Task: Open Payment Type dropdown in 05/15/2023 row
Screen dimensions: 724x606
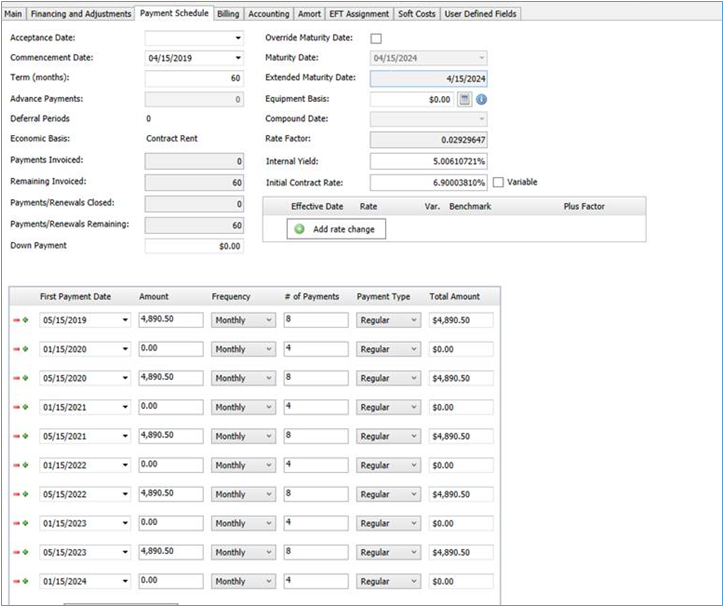Action: pos(414,552)
